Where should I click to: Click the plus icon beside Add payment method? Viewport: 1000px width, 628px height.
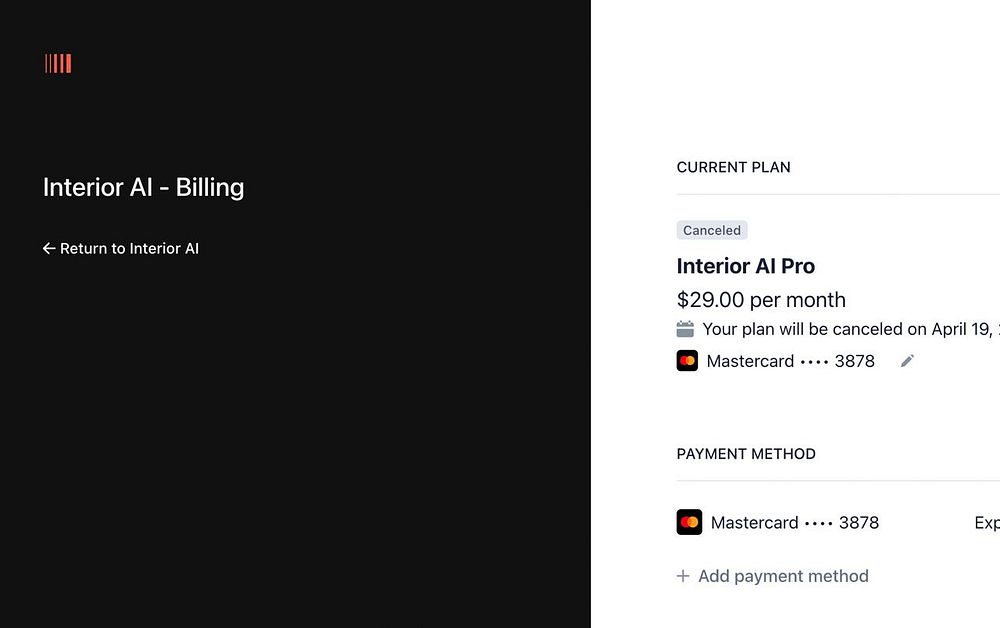point(683,576)
